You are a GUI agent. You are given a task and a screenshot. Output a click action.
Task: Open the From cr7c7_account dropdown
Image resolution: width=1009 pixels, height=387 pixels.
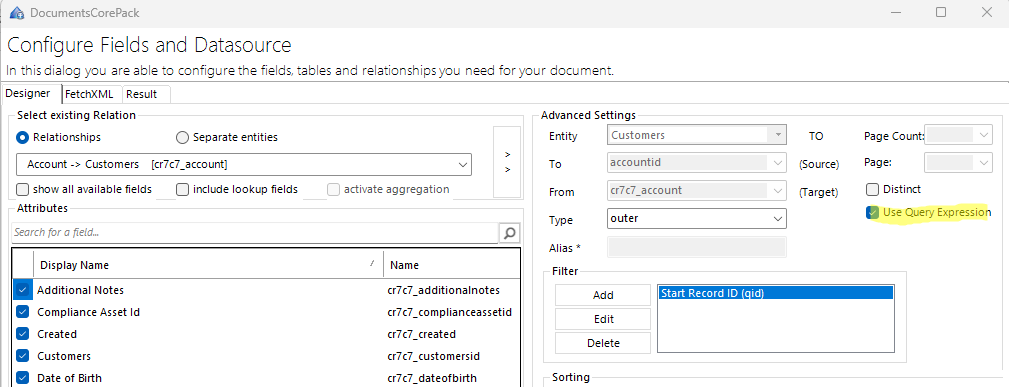coord(696,191)
